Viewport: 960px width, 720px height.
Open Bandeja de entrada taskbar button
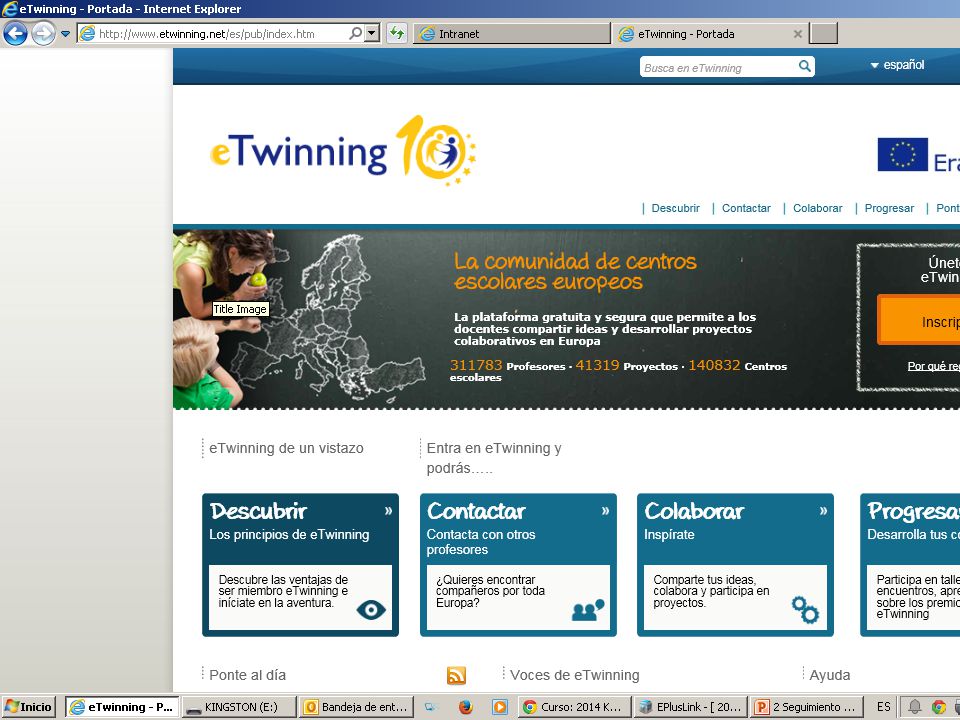356,707
